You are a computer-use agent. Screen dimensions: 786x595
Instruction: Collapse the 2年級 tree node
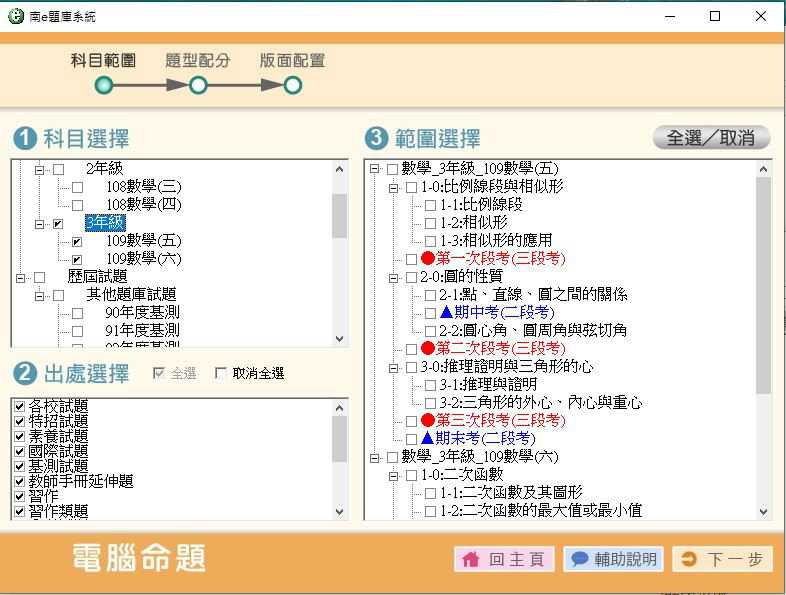[39, 170]
